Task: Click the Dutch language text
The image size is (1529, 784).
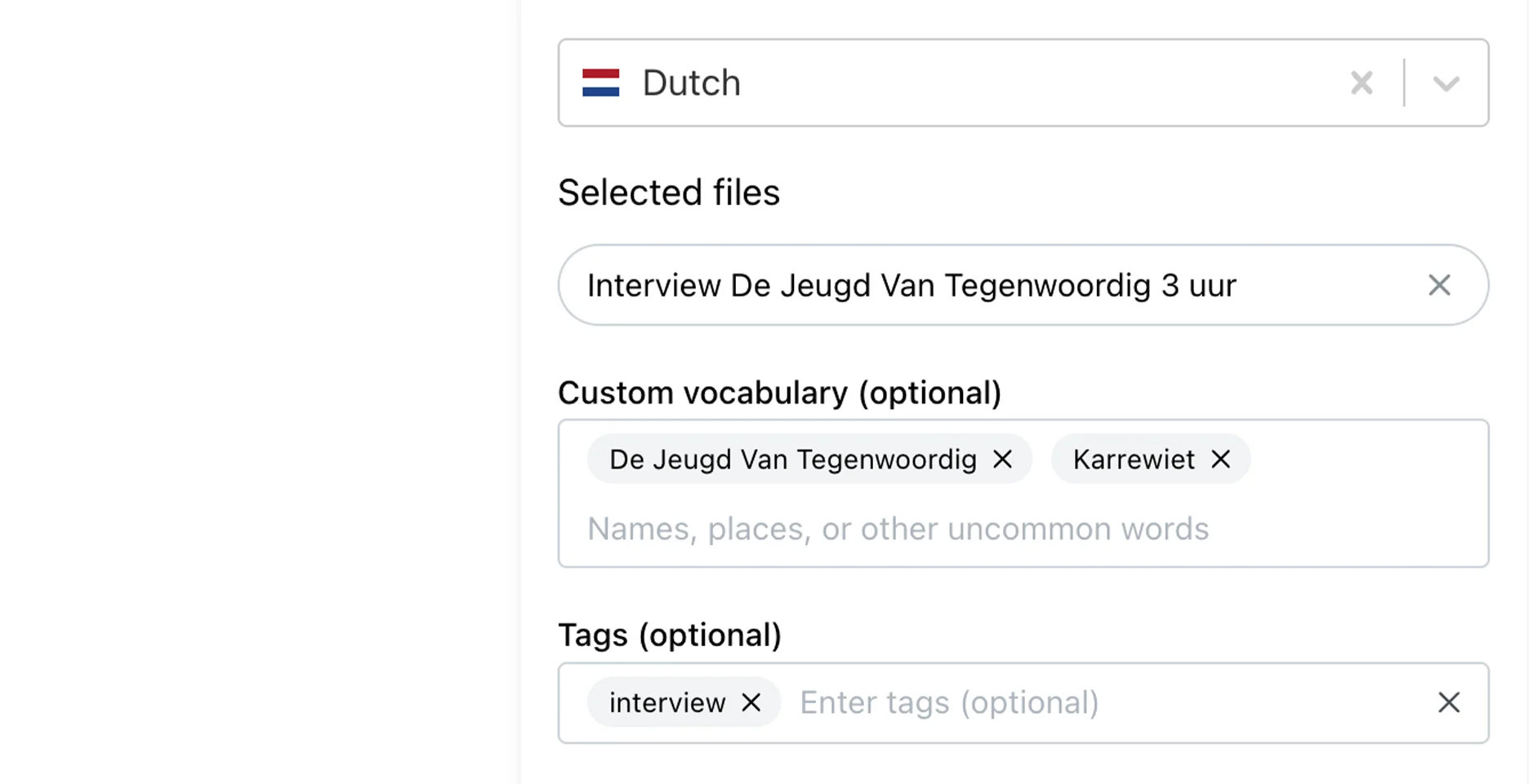Action: tap(691, 82)
